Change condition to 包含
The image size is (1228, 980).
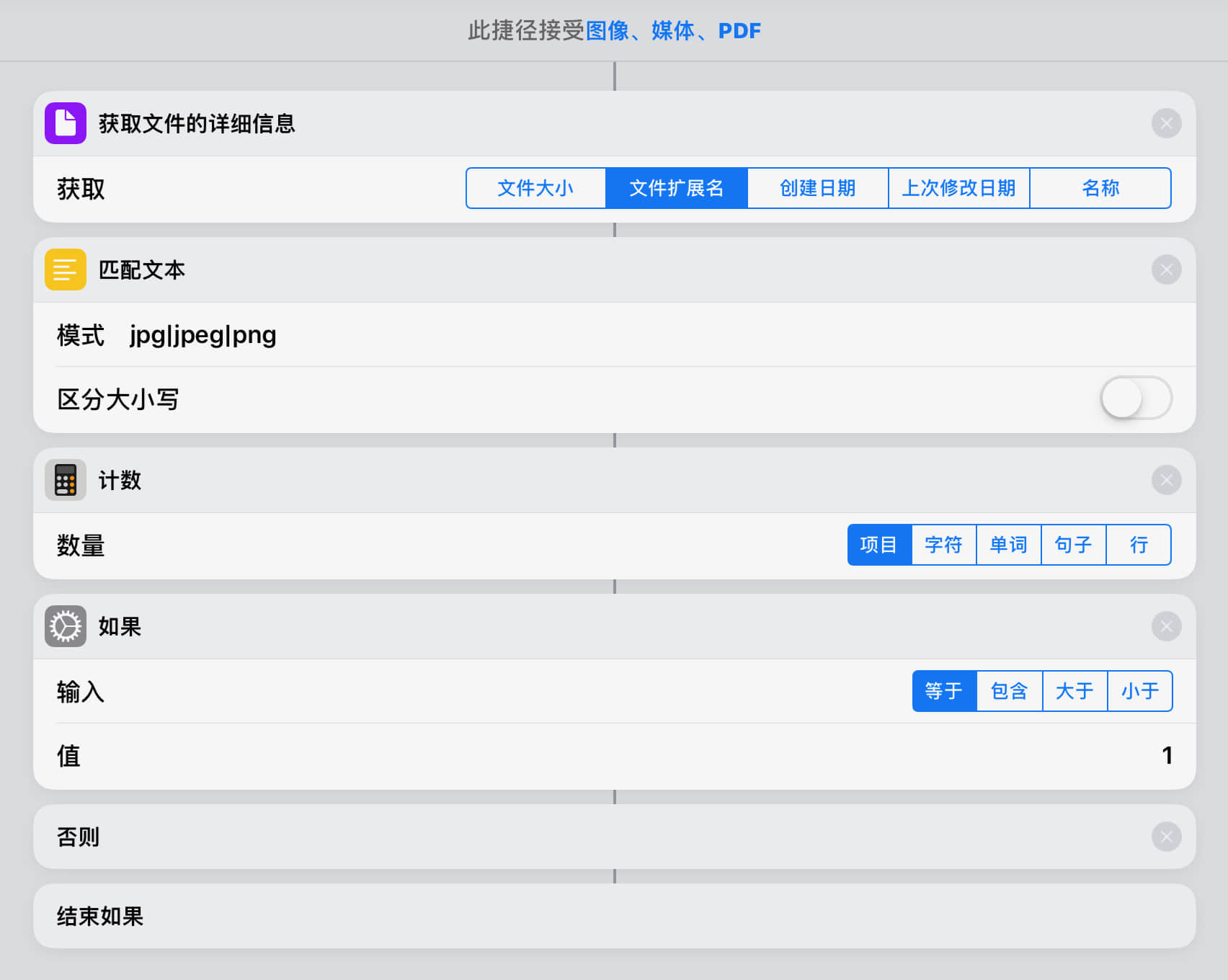1009,691
